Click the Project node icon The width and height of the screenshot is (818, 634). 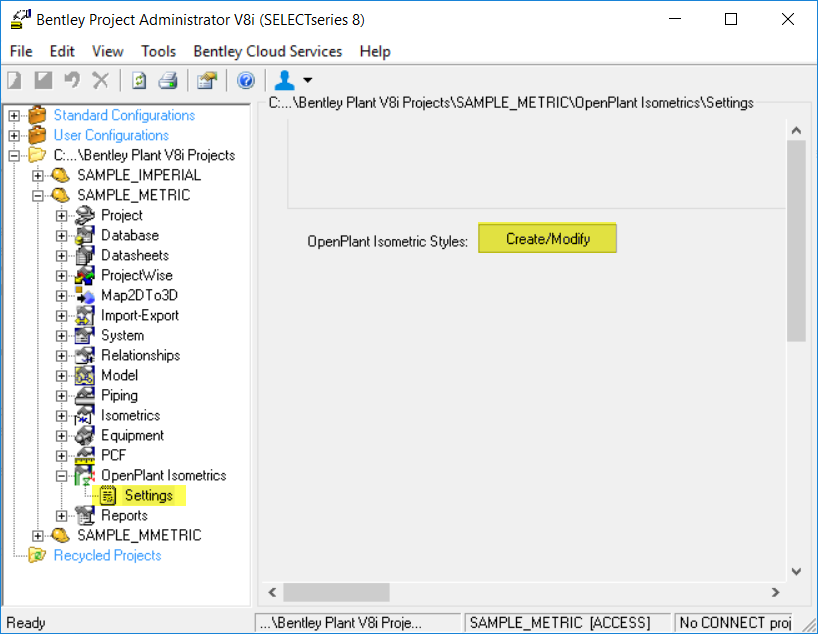click(85, 215)
